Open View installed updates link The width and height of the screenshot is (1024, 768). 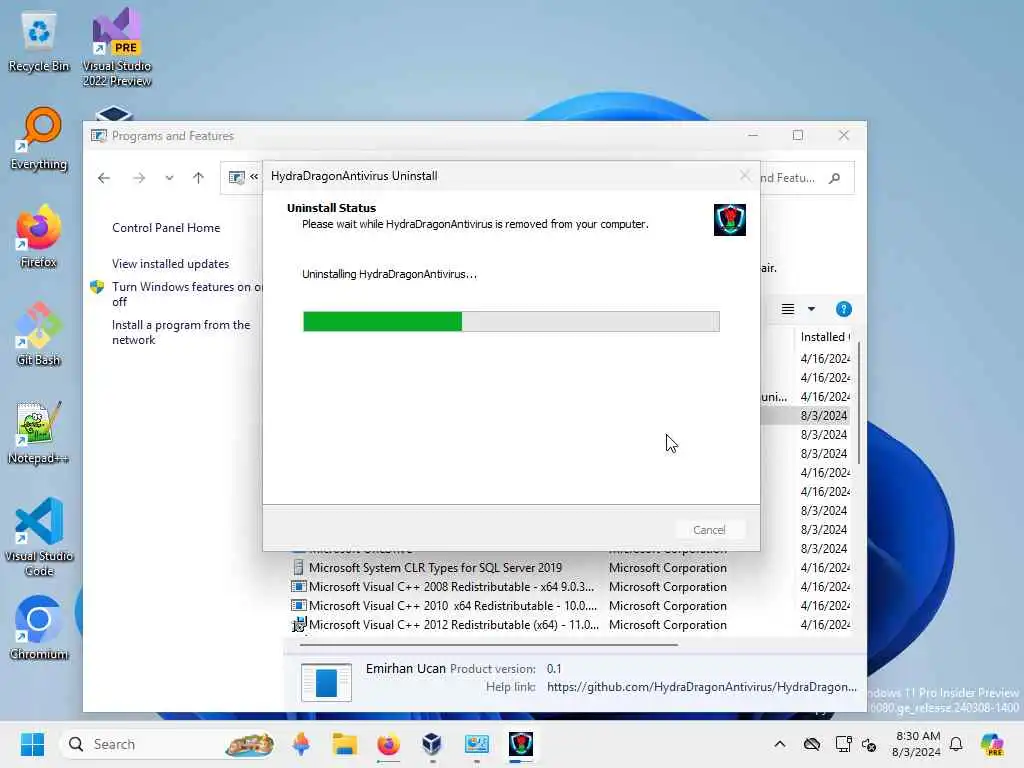[170, 264]
